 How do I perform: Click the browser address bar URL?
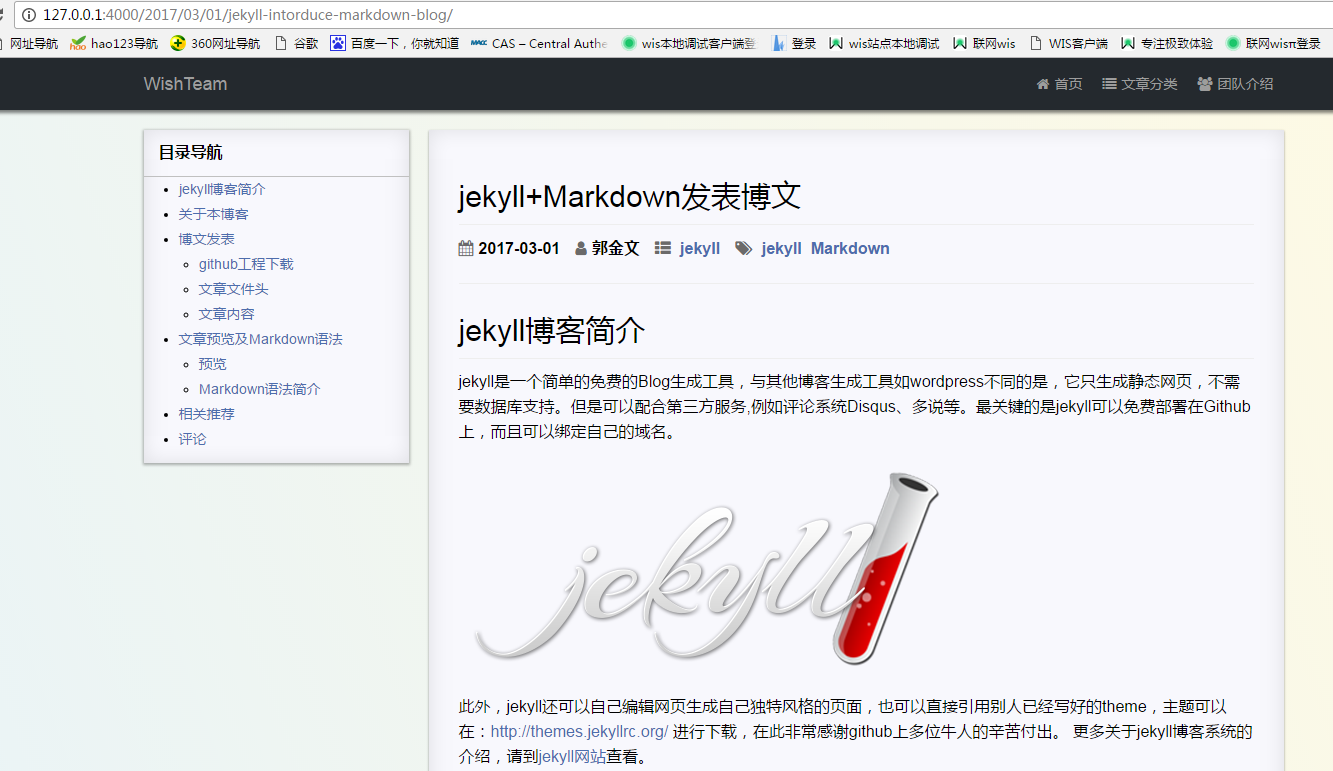point(248,15)
